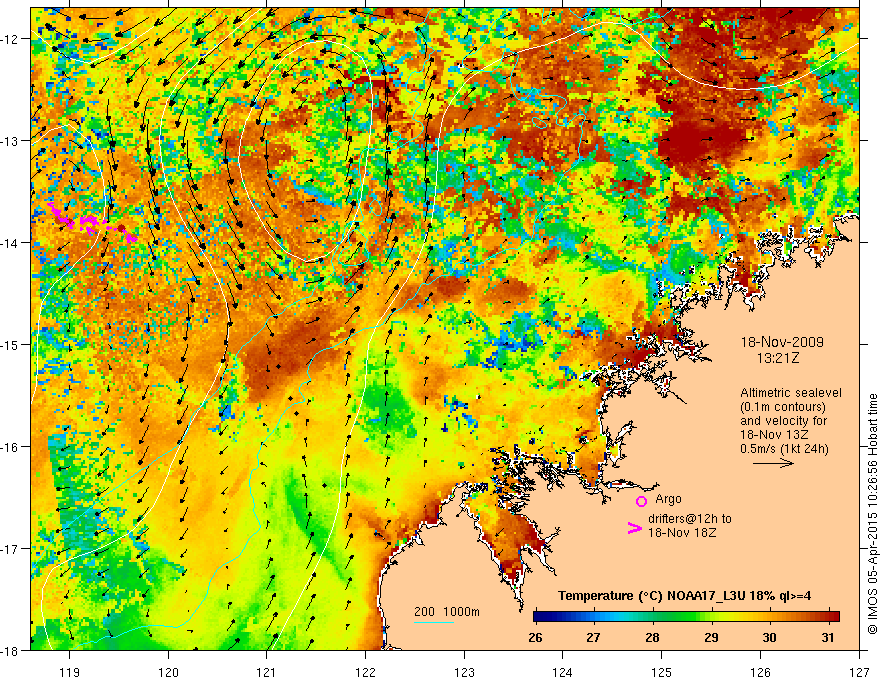
Task: Click the 'Argo' legend label
Action: coord(668,499)
